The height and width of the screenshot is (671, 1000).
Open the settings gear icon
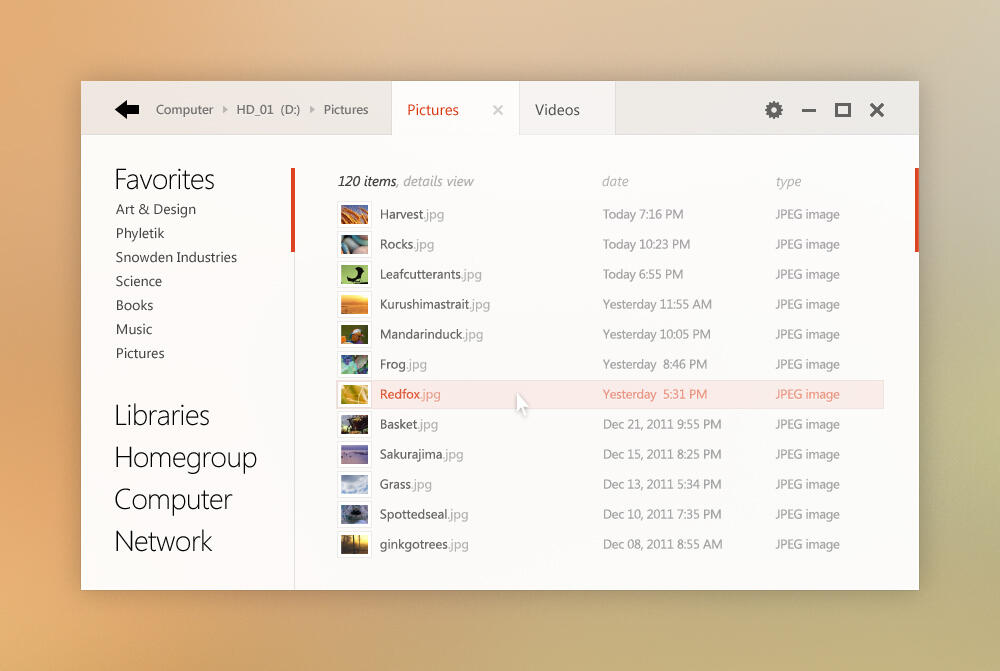click(774, 110)
